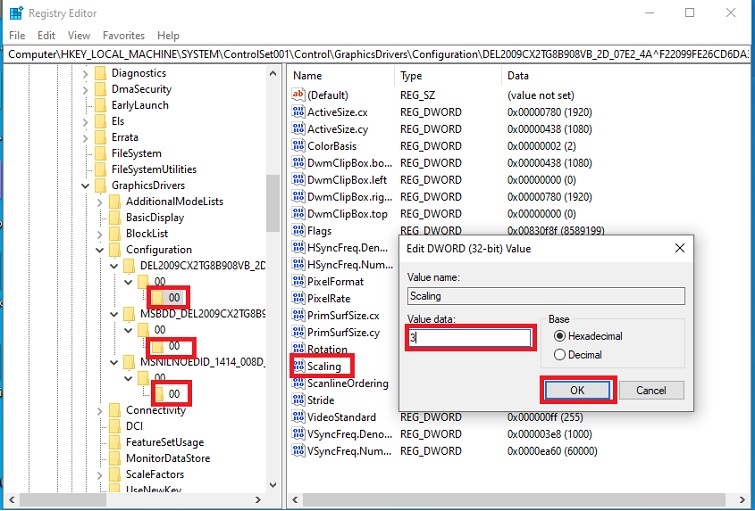The height and width of the screenshot is (511, 755).
Task: Click the (Default) string value icon
Action: [x=299, y=94]
